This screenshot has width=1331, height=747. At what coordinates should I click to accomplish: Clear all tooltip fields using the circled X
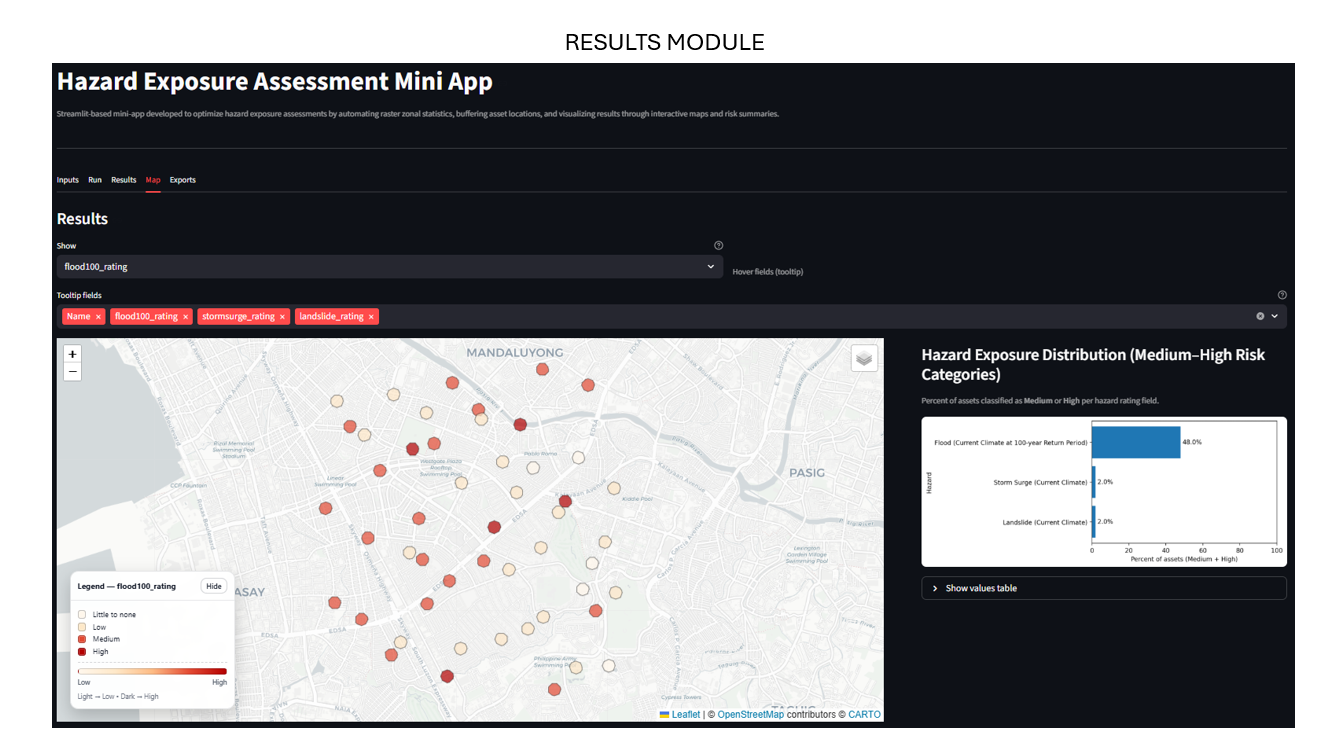(1259, 316)
